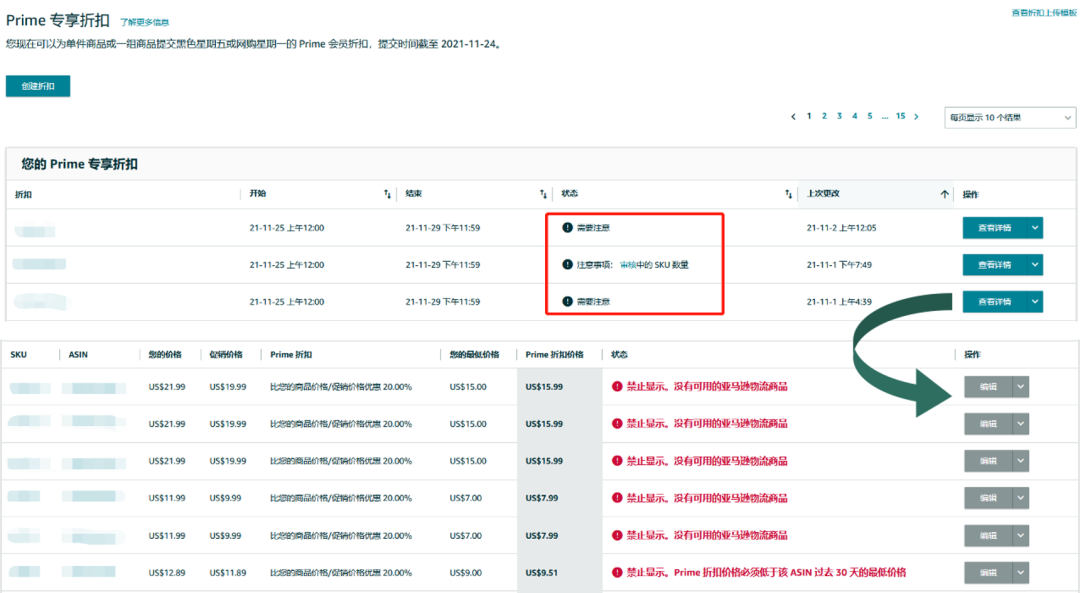Screen dimensions: 1080x593
Task: Click 编辑 for the first SKU row
Action: tap(988, 387)
